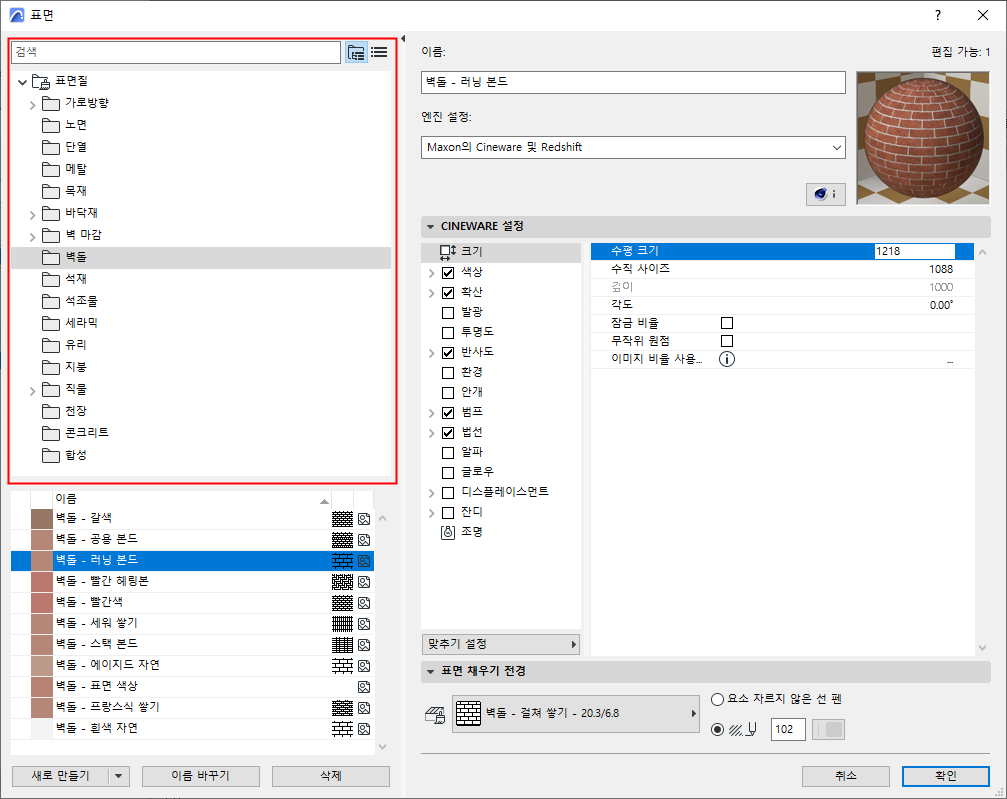Click texture icon of 벽돌 - 공용 본드
Image resolution: width=1007 pixels, height=799 pixels.
364,540
